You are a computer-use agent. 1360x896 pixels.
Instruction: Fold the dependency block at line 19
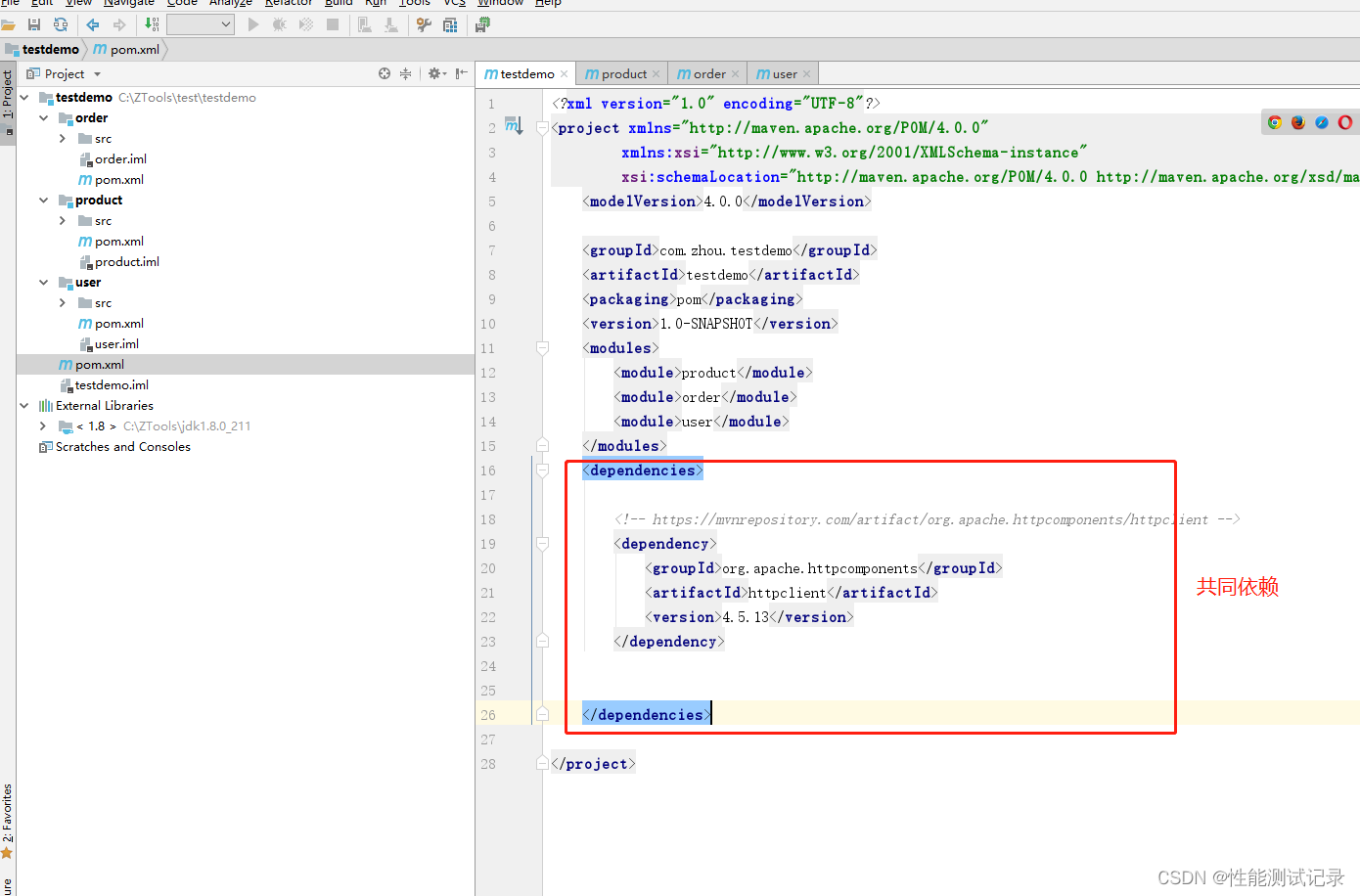coord(542,544)
